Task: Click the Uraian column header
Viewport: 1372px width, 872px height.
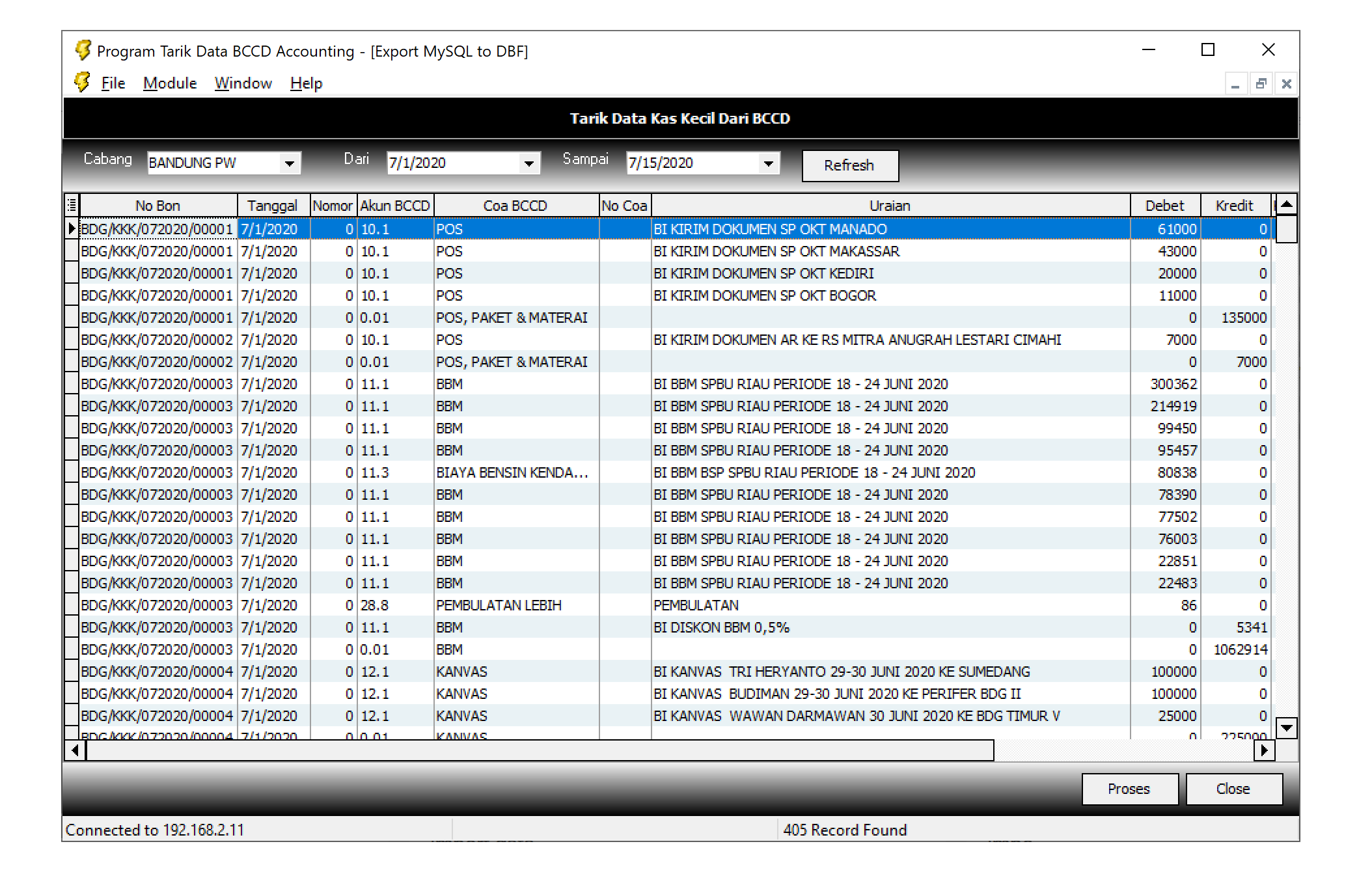Action: pos(890,206)
